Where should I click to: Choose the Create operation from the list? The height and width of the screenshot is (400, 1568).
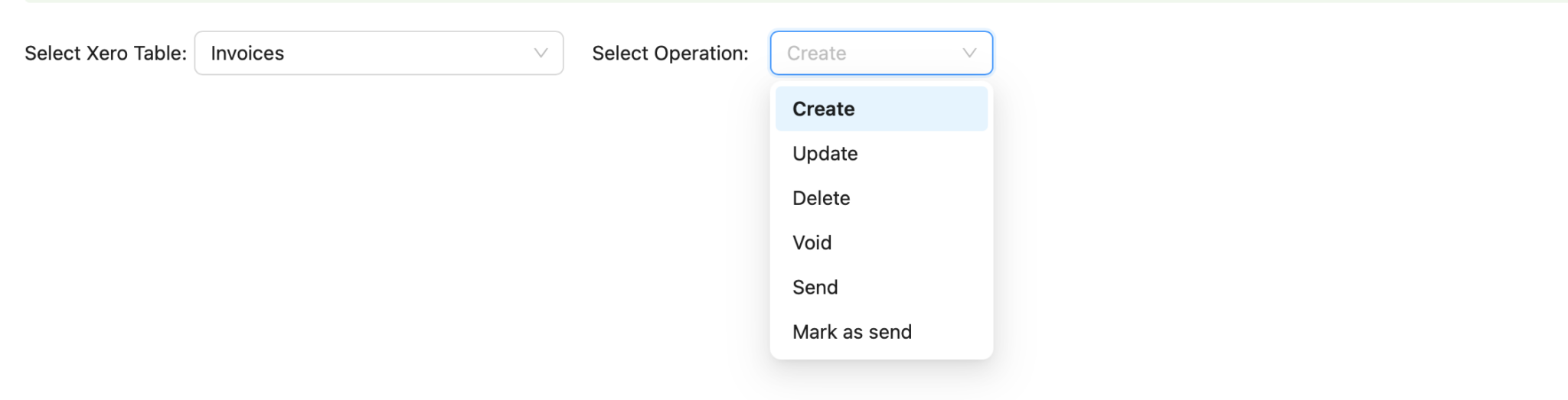881,109
